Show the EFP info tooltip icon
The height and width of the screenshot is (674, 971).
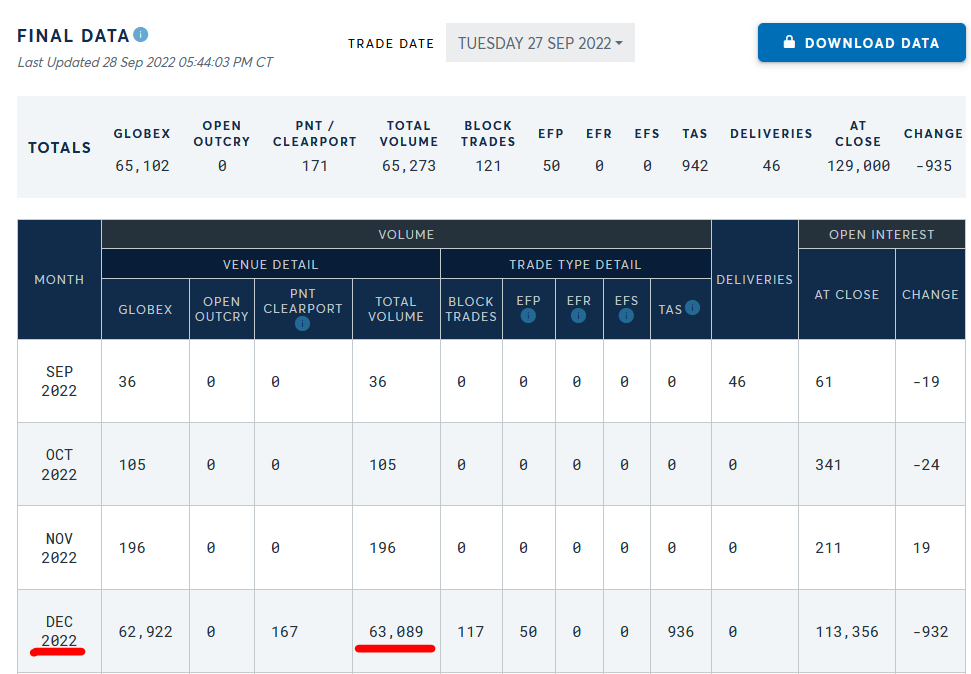pyautogui.click(x=528, y=316)
